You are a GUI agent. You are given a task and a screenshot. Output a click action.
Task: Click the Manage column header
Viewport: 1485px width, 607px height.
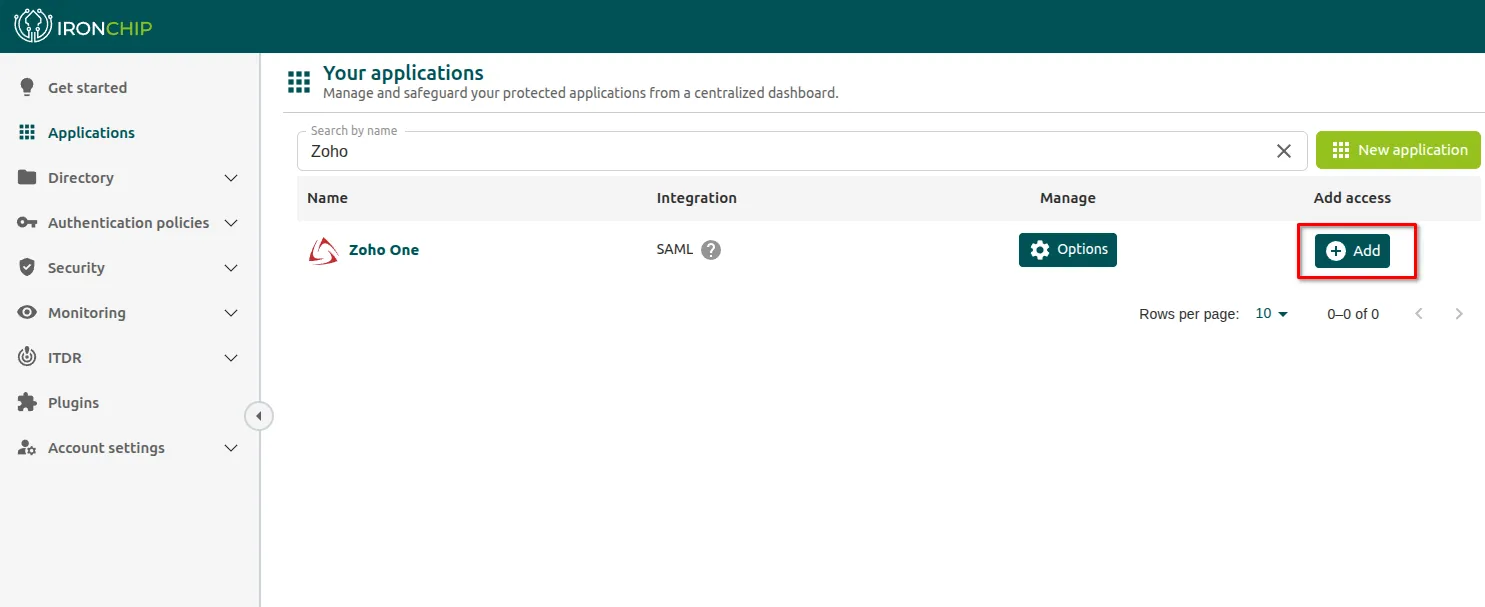(x=1068, y=198)
